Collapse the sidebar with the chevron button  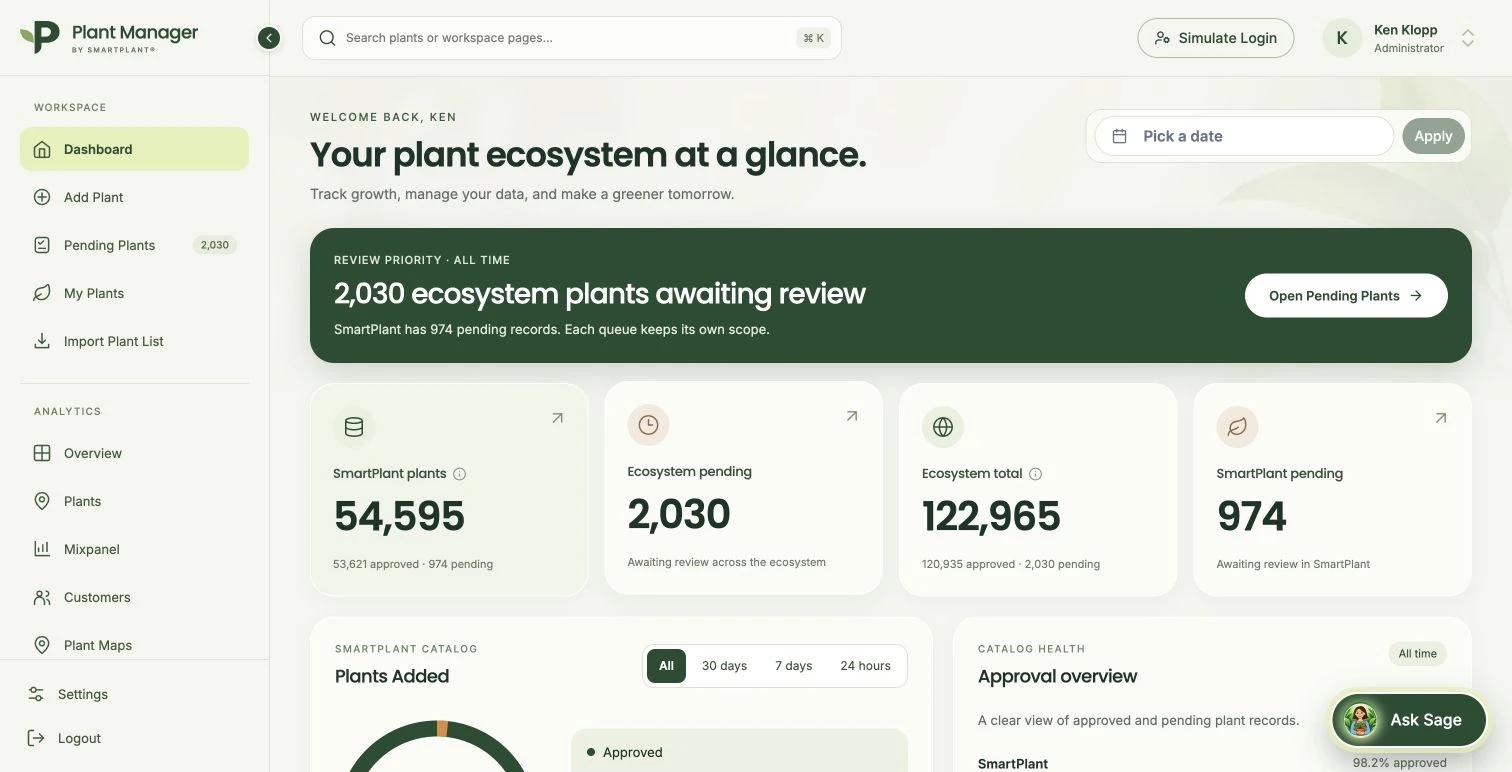click(x=268, y=38)
